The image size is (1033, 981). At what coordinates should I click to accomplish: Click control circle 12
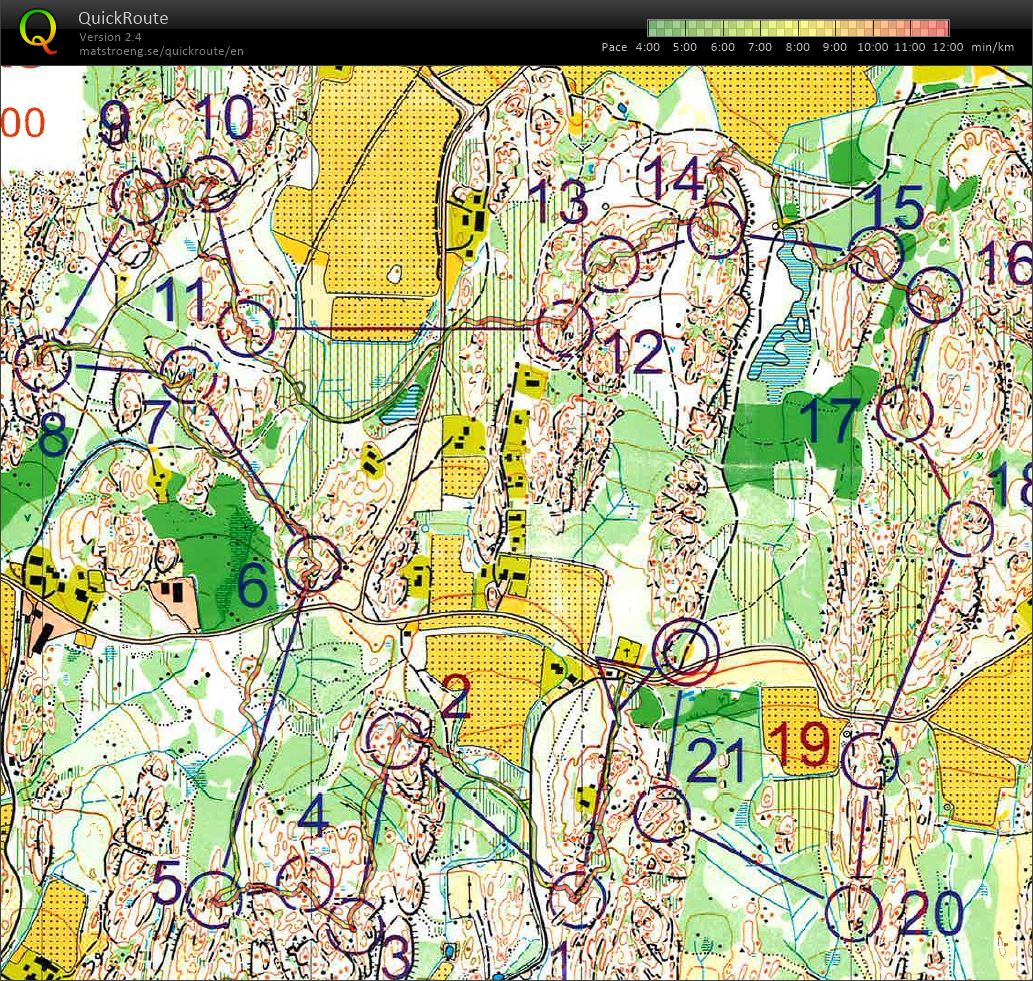(x=565, y=328)
